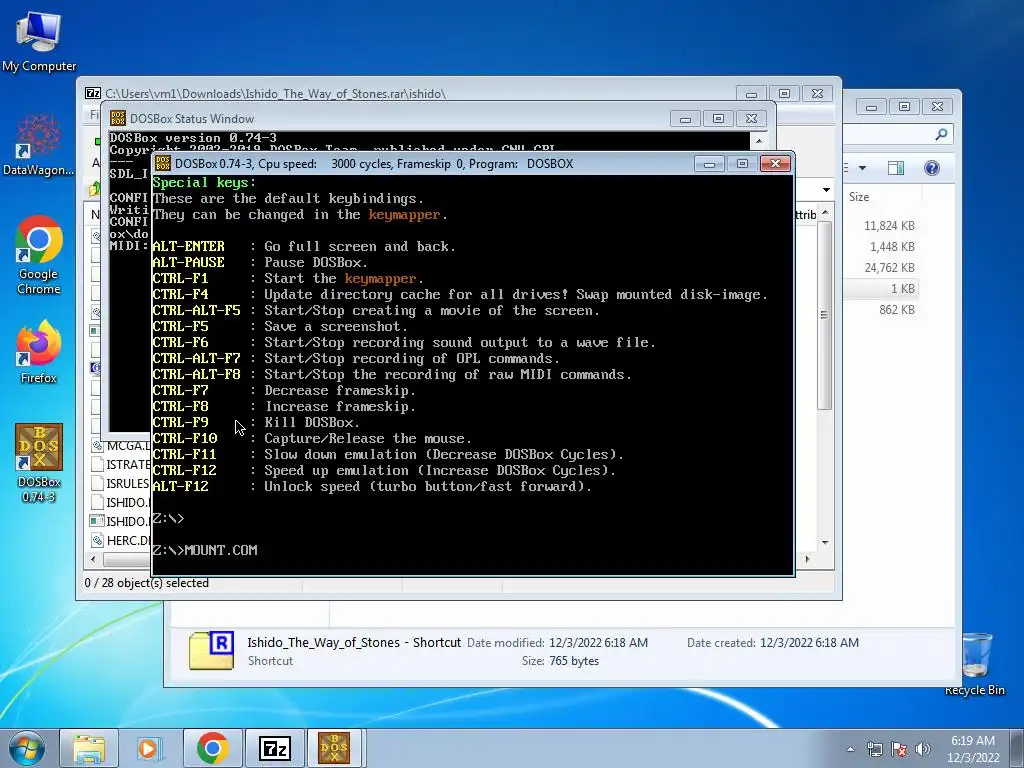Launch Google Chrome from the desktop shortcut
The height and width of the screenshot is (768, 1024).
39,255
